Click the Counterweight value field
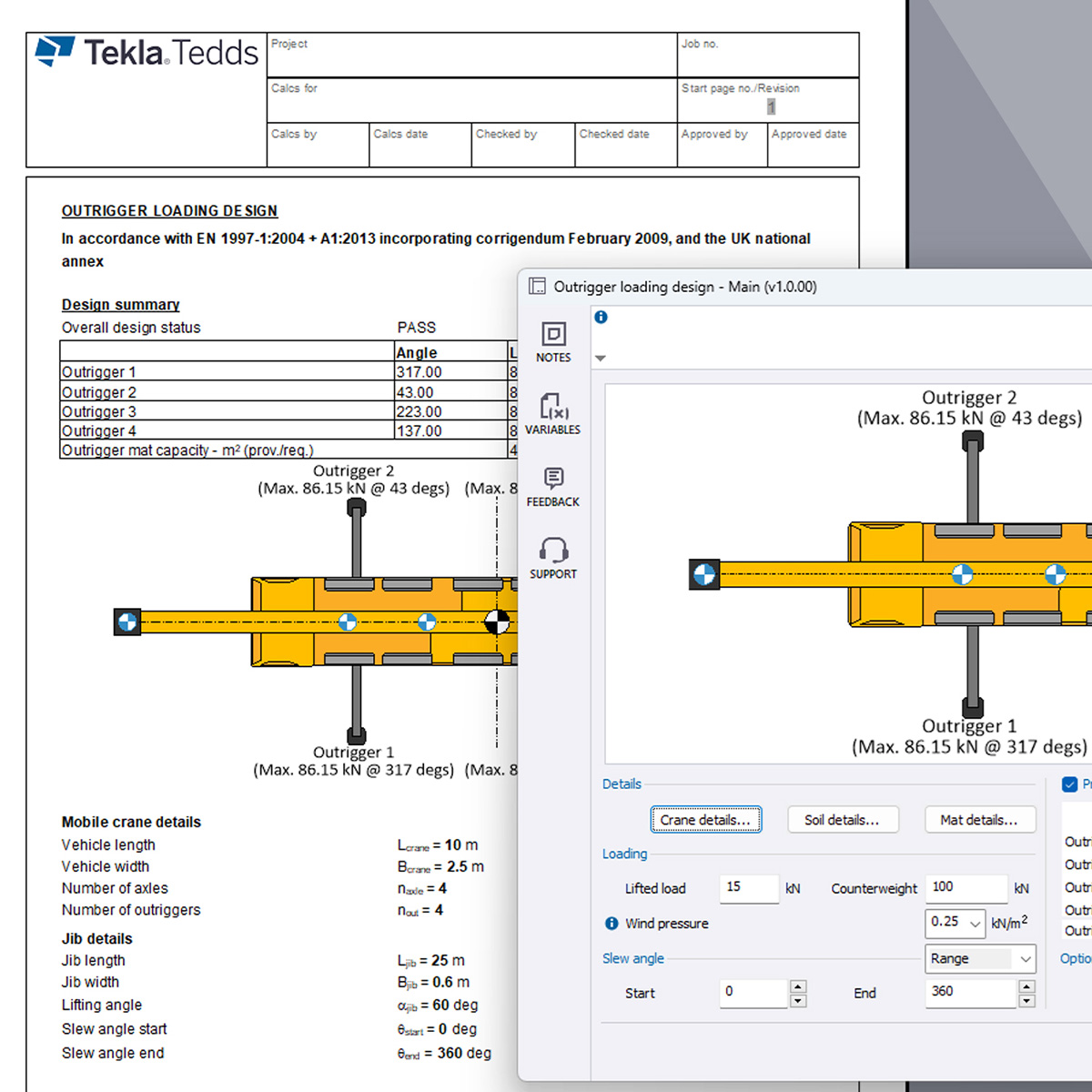This screenshot has height=1092, width=1092. pyautogui.click(x=965, y=887)
